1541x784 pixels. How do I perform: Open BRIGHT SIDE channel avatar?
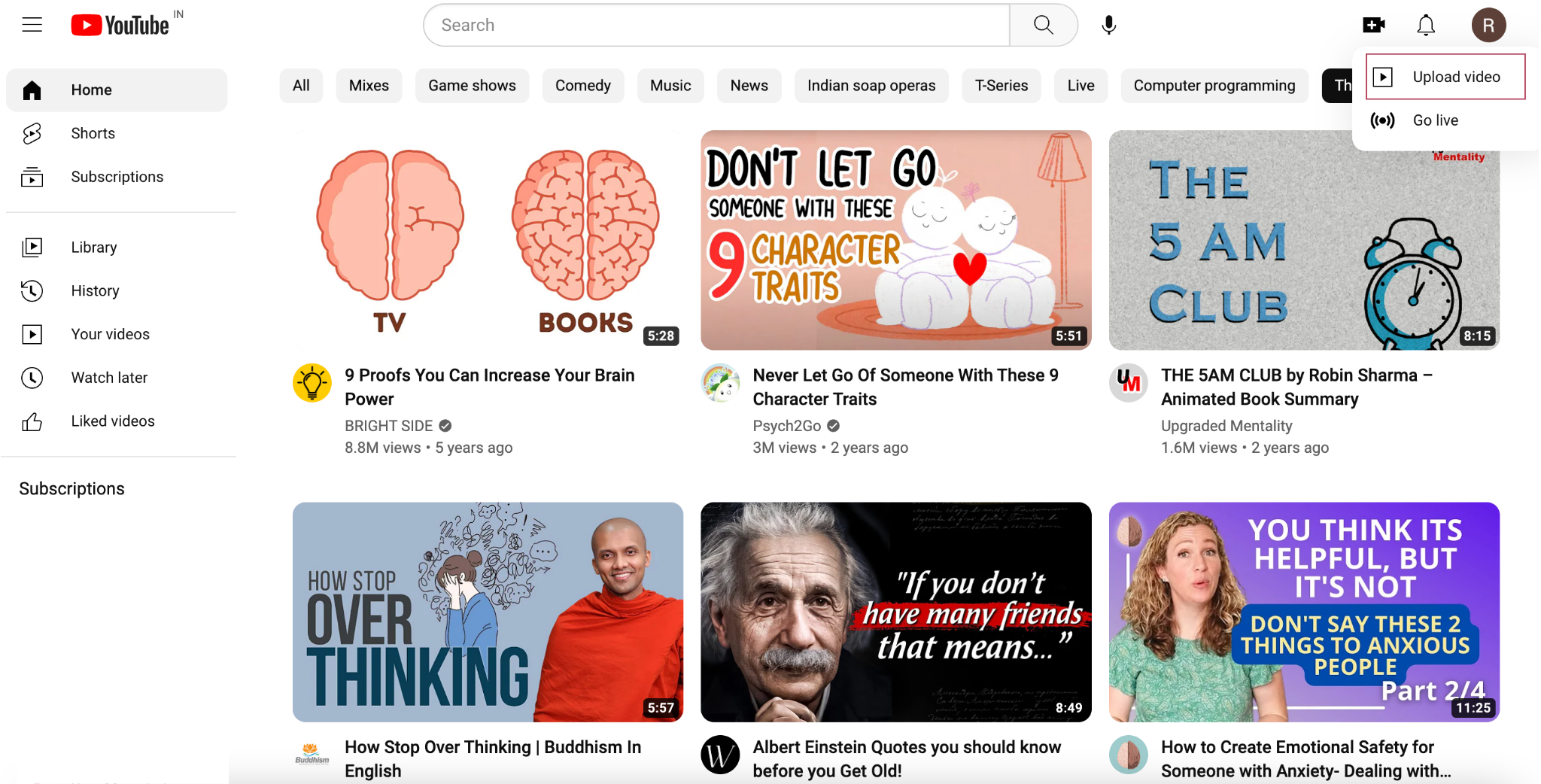312,383
